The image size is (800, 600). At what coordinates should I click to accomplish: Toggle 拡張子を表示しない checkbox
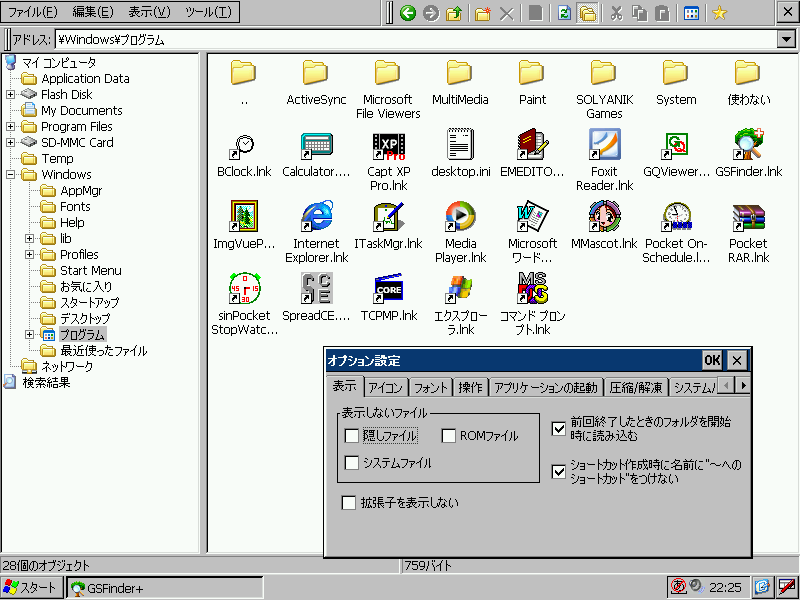point(349,503)
